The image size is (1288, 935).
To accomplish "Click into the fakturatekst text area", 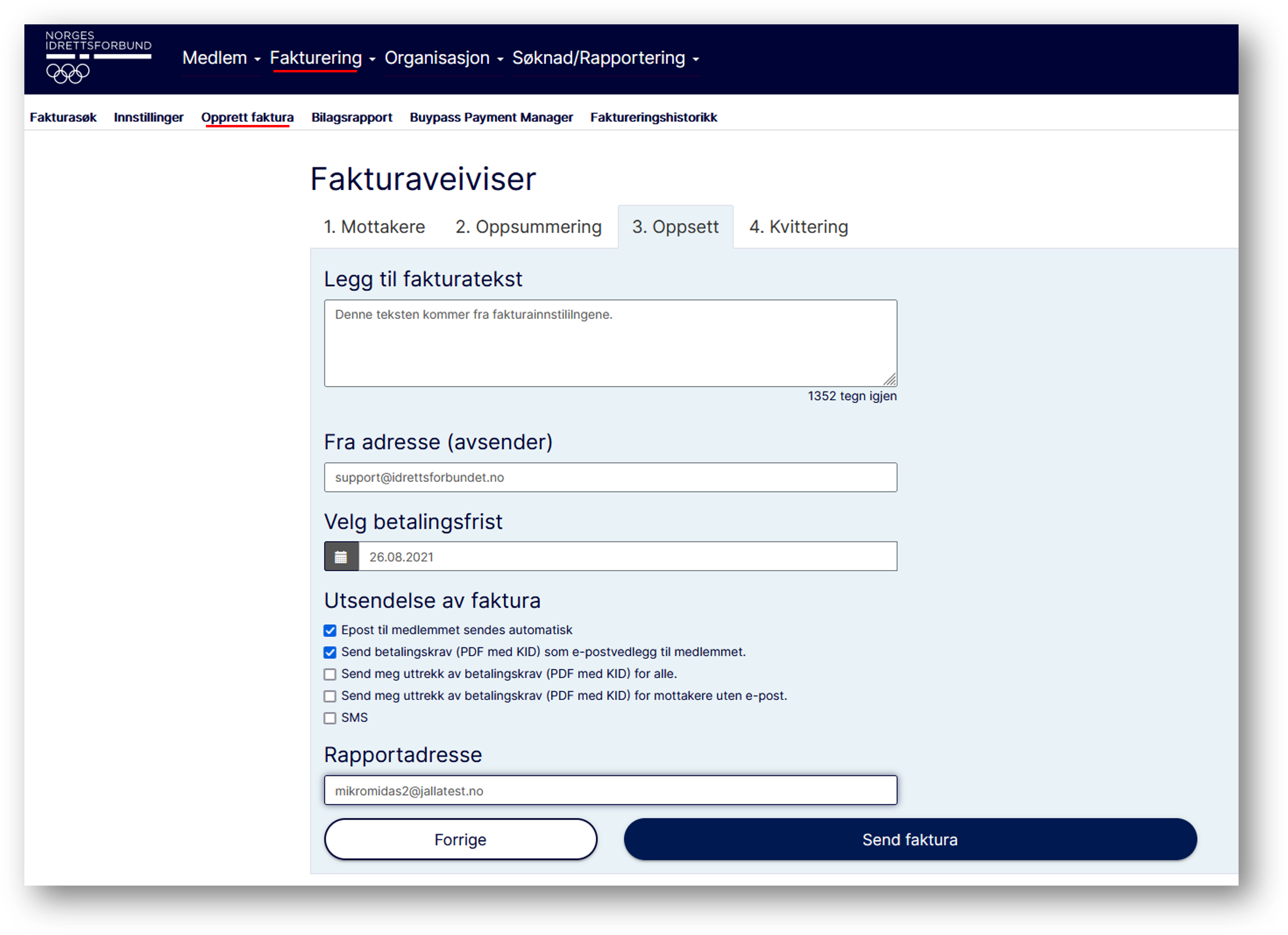I will 611,343.
